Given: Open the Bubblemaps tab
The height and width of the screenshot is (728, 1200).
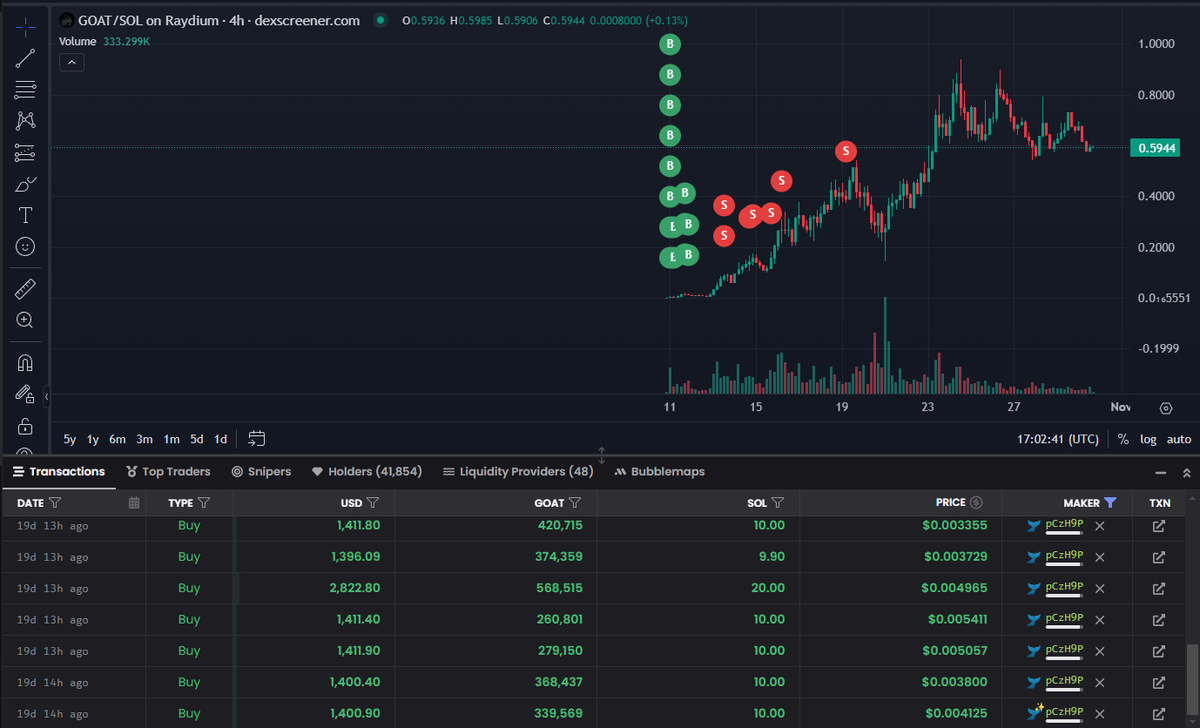Looking at the screenshot, I should [659, 471].
